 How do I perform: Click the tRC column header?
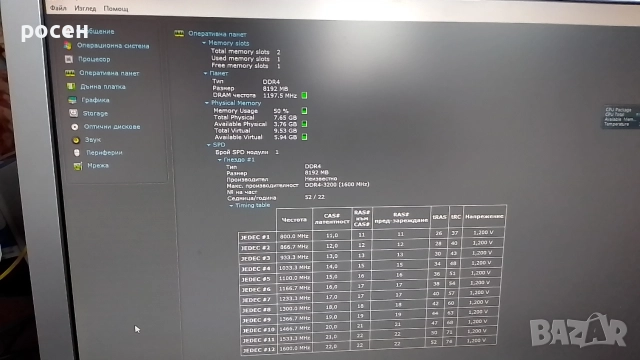click(x=456, y=217)
